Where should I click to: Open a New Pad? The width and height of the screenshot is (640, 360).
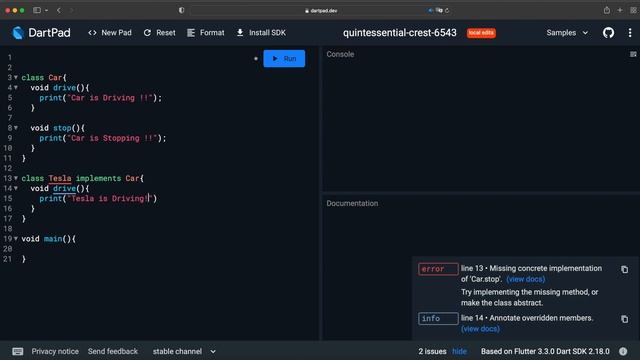[x=110, y=33]
